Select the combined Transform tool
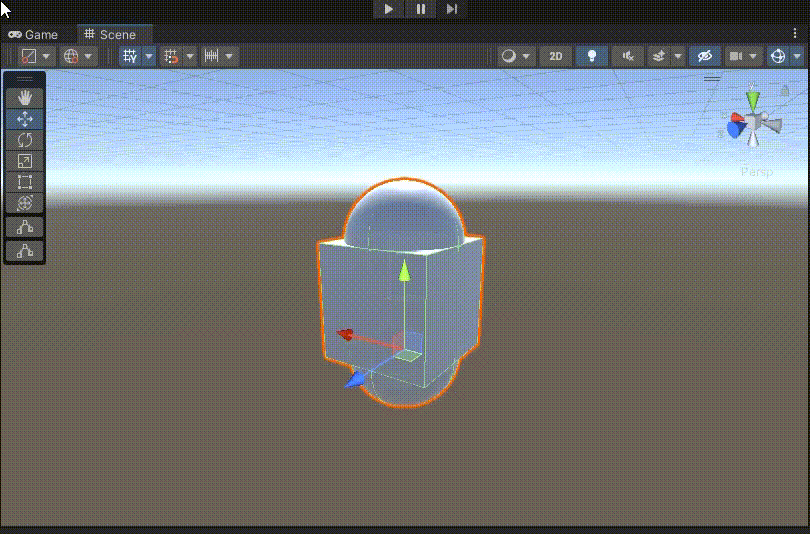The image size is (810, 534). tap(25, 203)
